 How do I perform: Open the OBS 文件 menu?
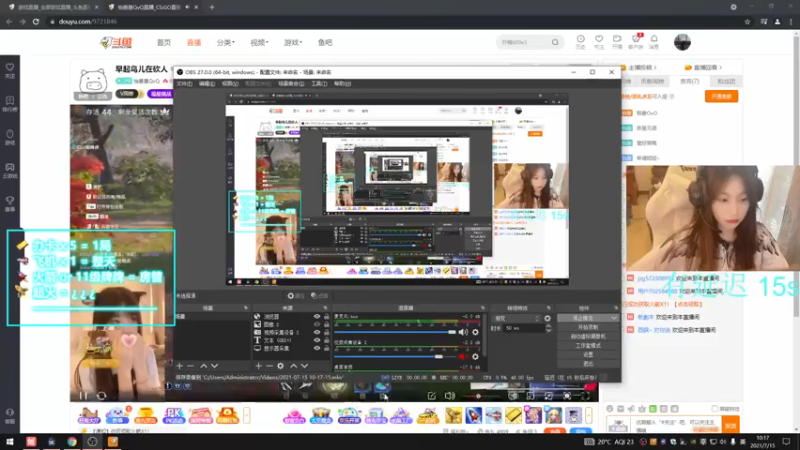coord(184,84)
